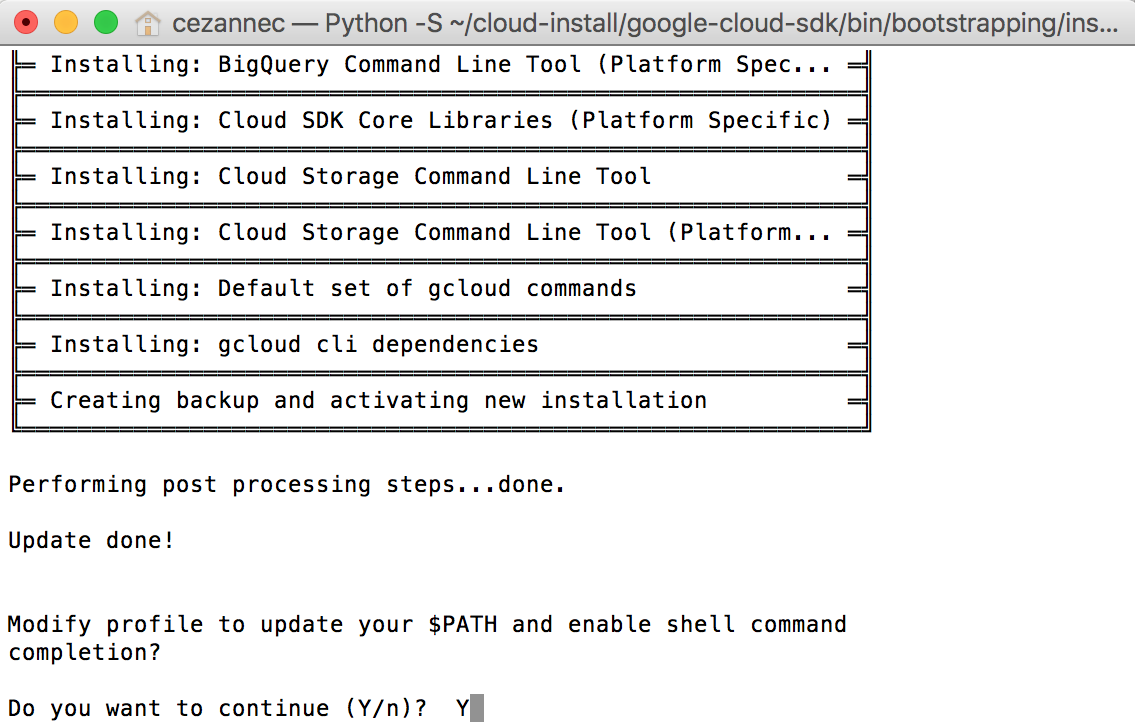Click the word 'completion?' in the terminal
Image resolution: width=1135 pixels, height=728 pixels.
[x=84, y=653]
